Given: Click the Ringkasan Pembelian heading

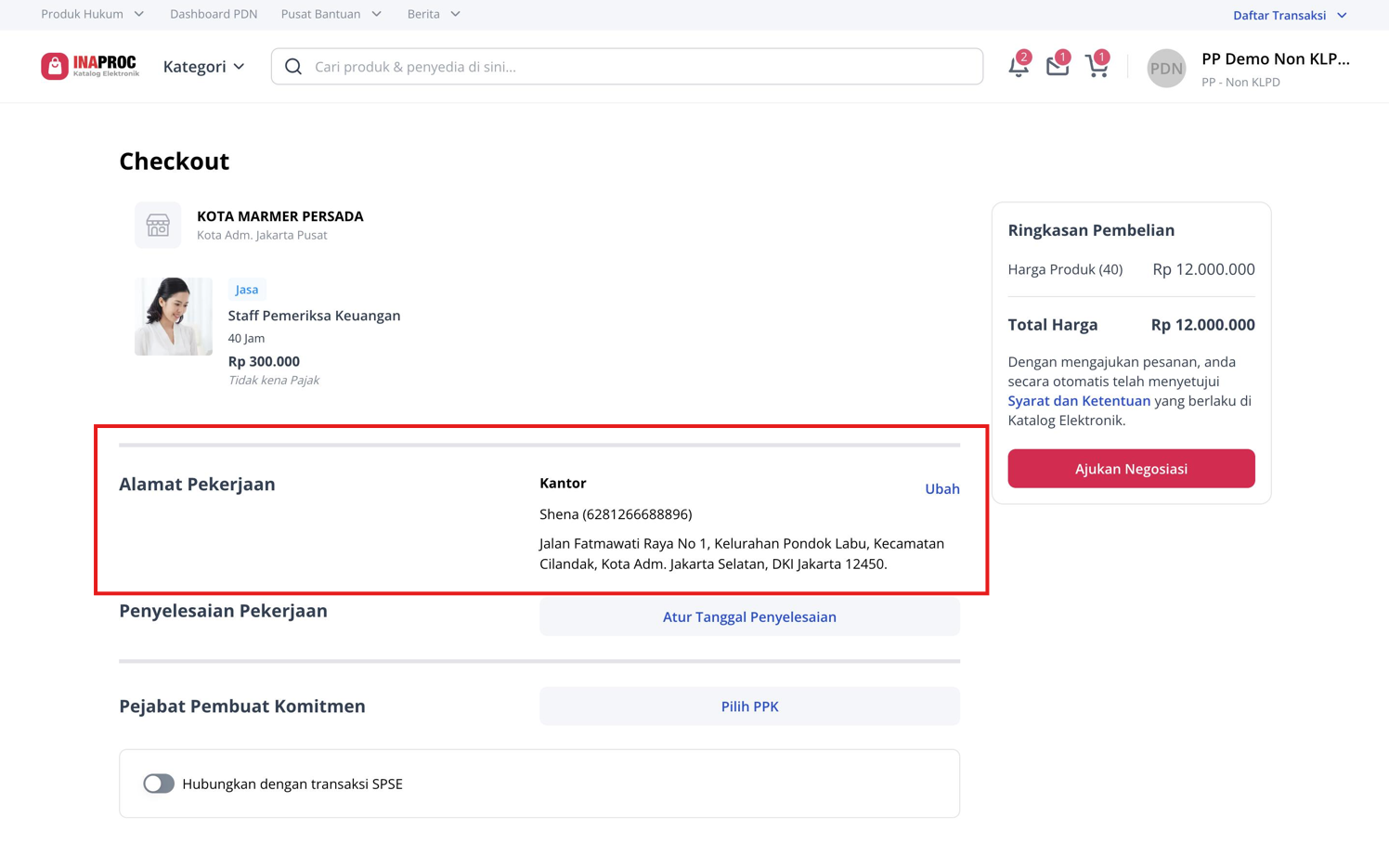Looking at the screenshot, I should pyautogui.click(x=1091, y=230).
